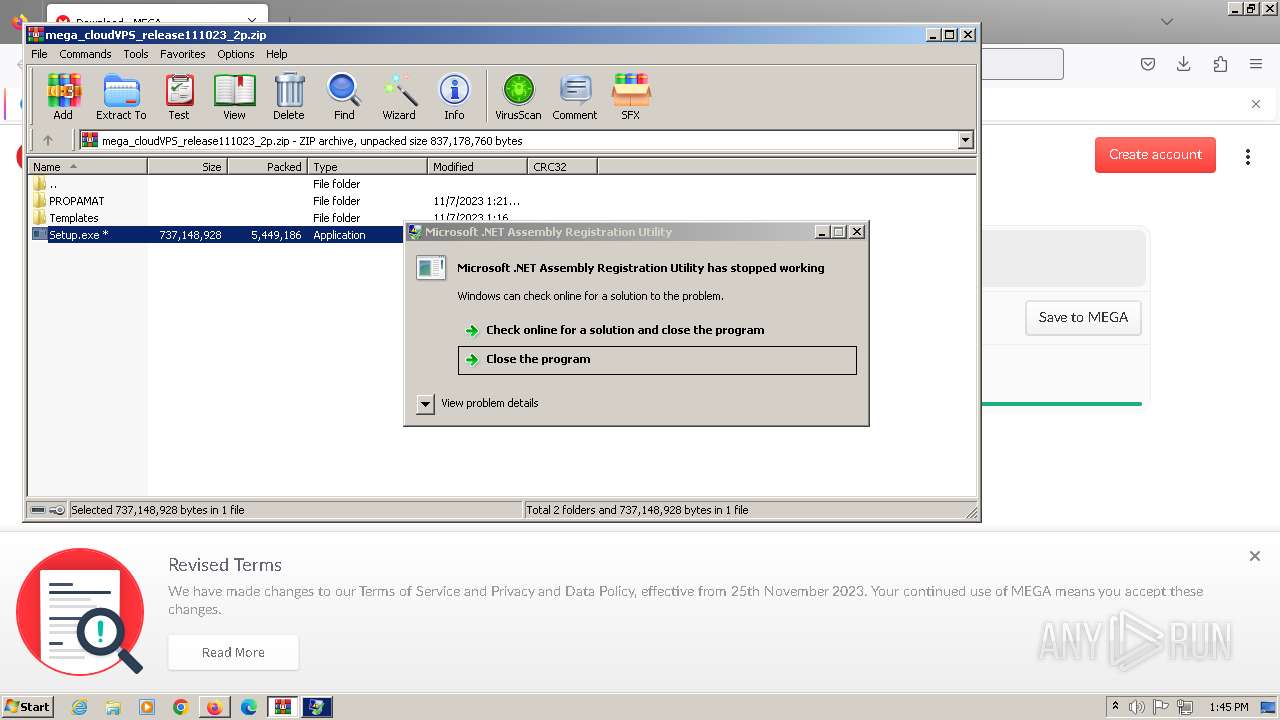
Task: Open the Commands menu
Action: (85, 54)
